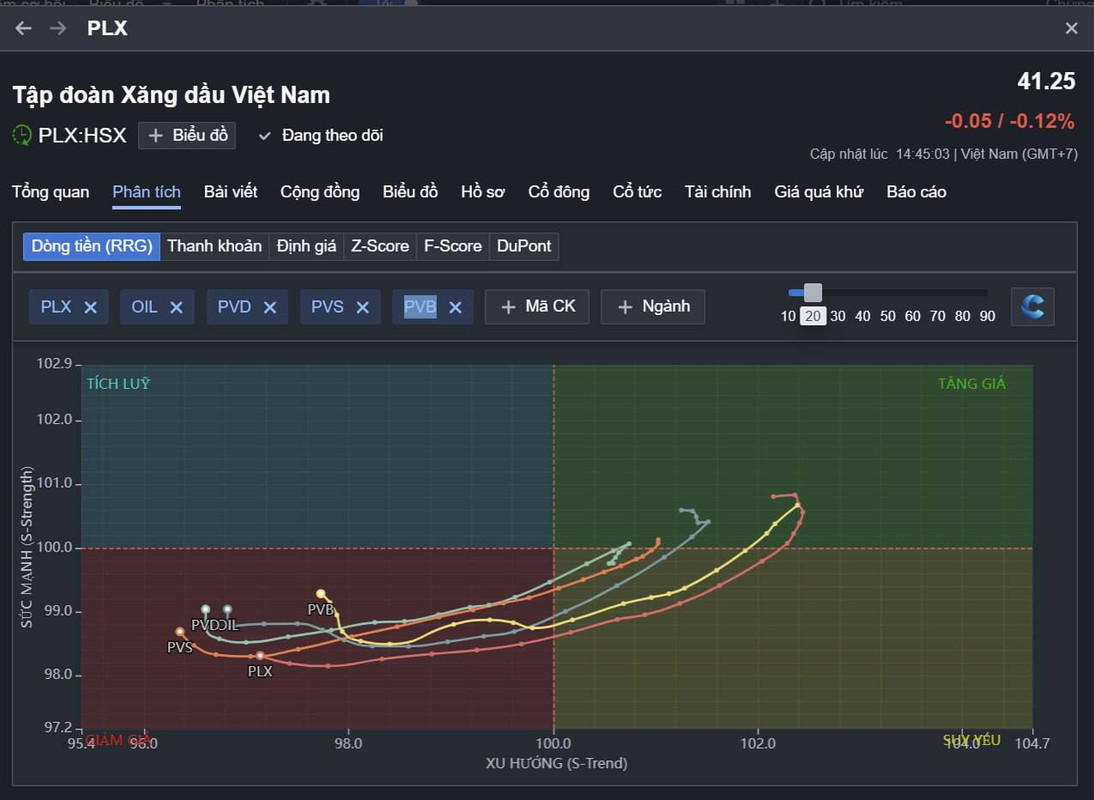Image resolution: width=1094 pixels, height=800 pixels.
Task: Remove the OIL ticker chip
Action: (x=177, y=308)
